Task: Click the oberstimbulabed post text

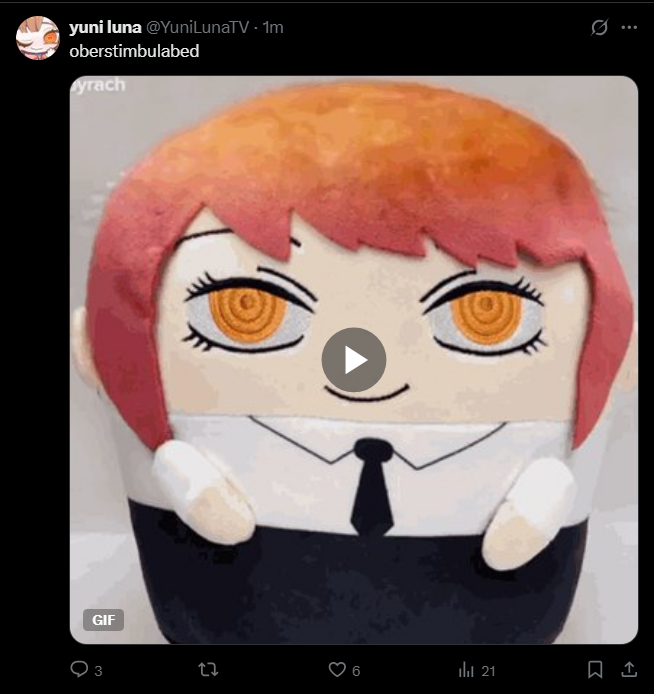Action: coord(134,51)
